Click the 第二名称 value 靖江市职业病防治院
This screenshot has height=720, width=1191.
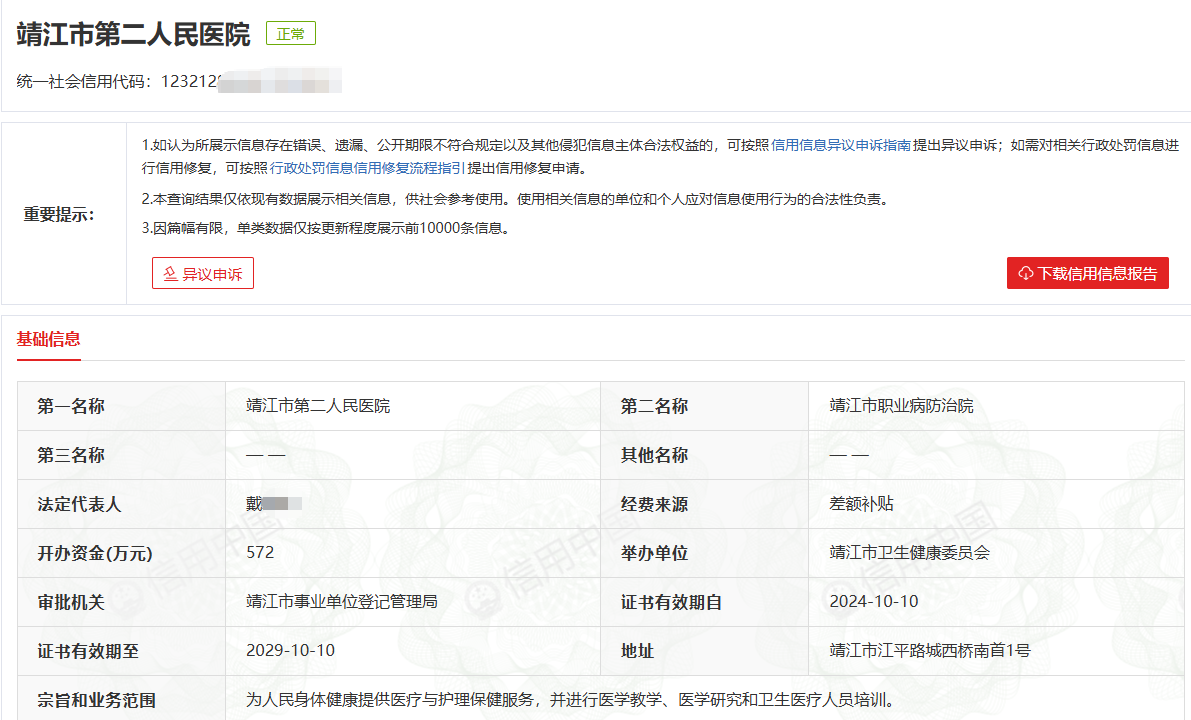[x=901, y=406]
